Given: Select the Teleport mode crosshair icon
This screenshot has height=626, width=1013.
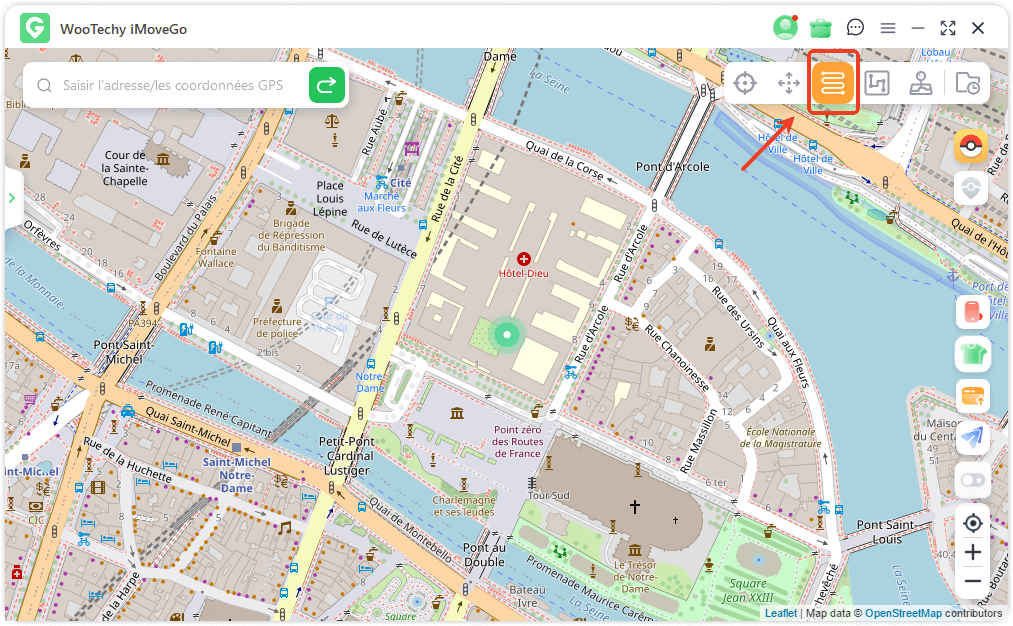Looking at the screenshot, I should click(745, 84).
